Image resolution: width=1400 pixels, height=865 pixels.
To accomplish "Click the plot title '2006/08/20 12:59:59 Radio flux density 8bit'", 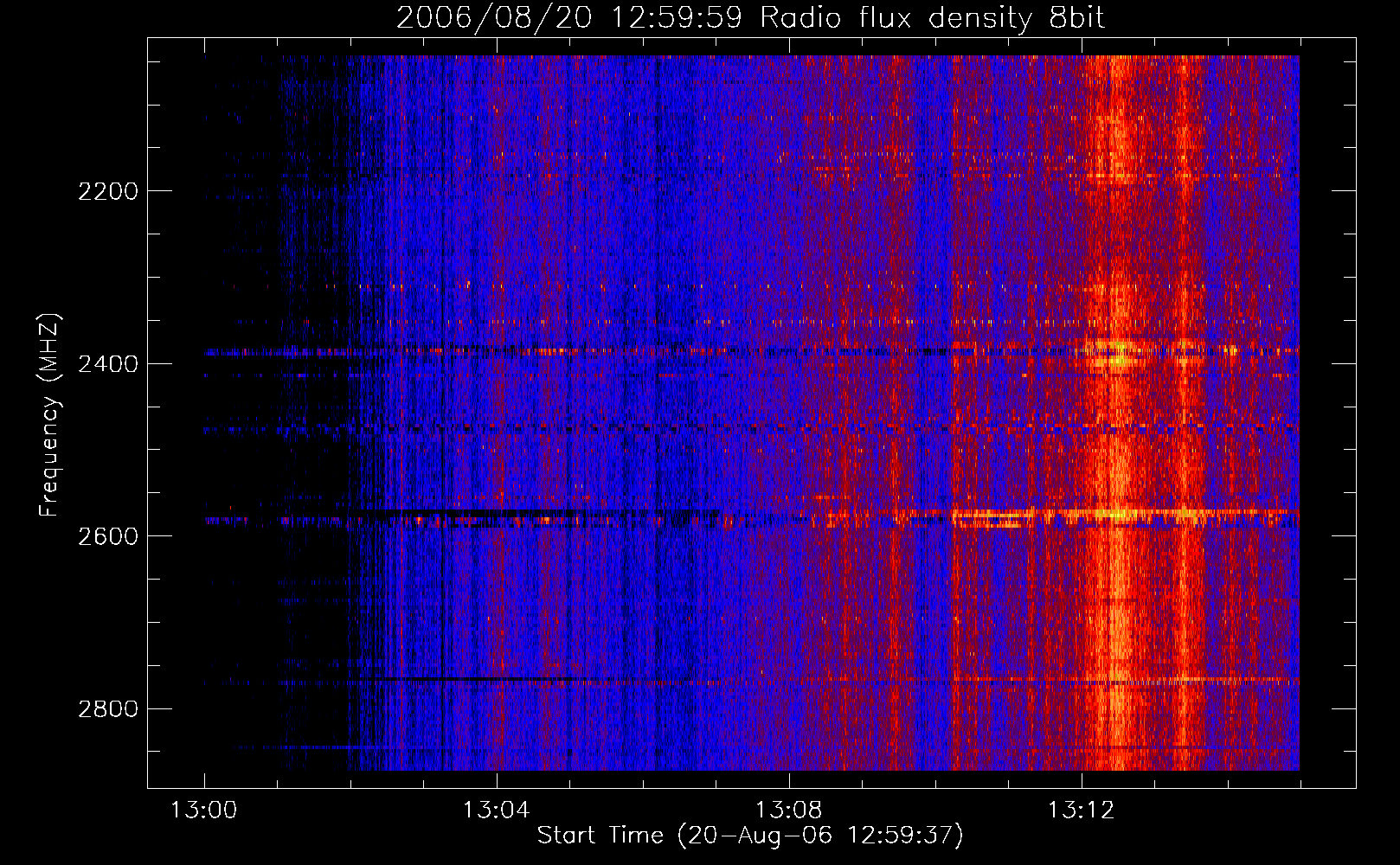I will [x=750, y=17].
